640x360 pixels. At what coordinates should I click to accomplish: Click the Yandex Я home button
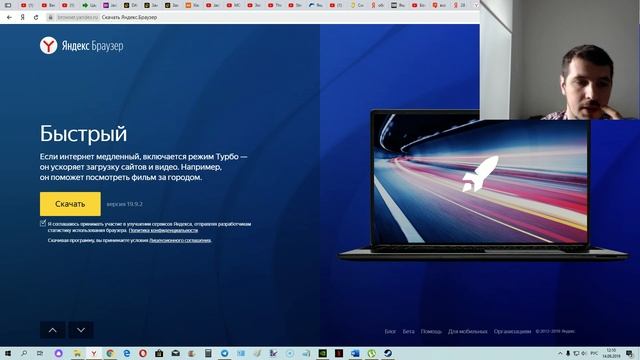coord(22,18)
